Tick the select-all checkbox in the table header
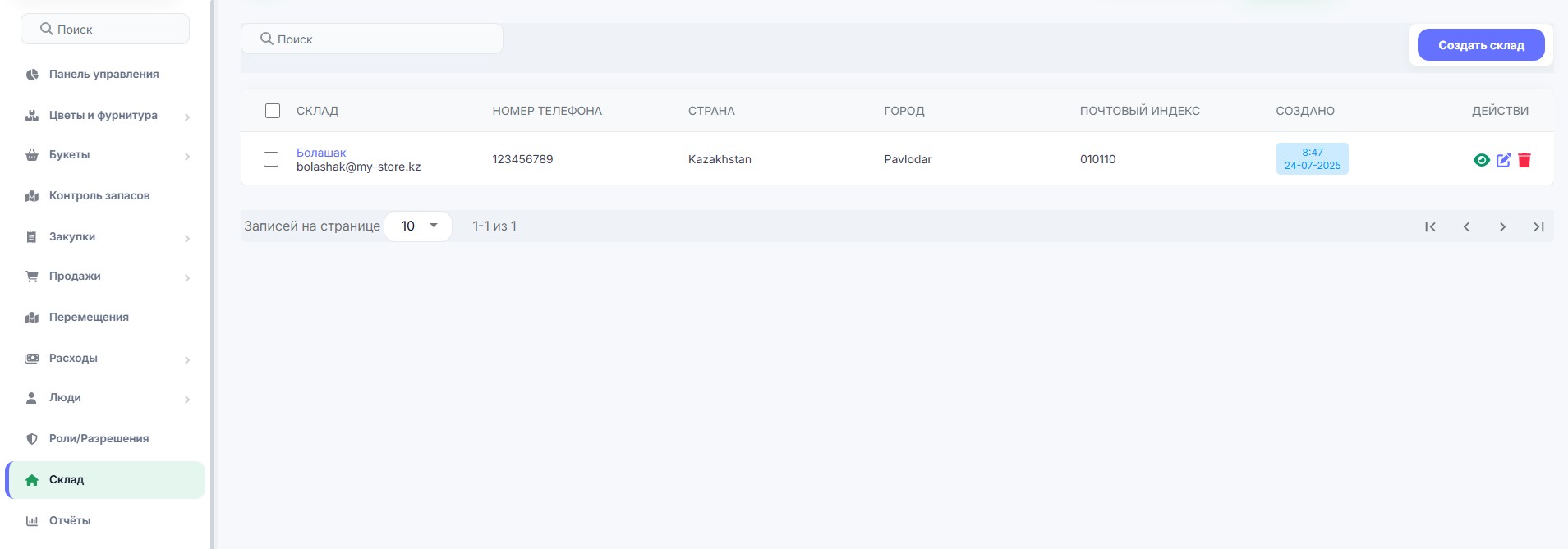 [x=273, y=111]
